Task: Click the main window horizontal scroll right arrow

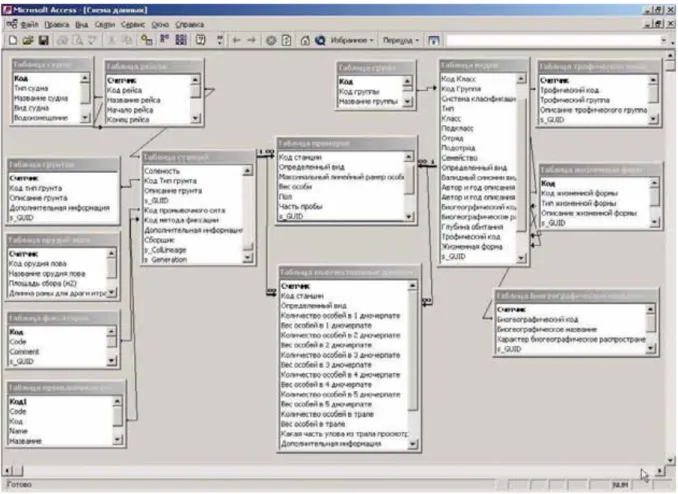Action: pyautogui.click(x=659, y=470)
